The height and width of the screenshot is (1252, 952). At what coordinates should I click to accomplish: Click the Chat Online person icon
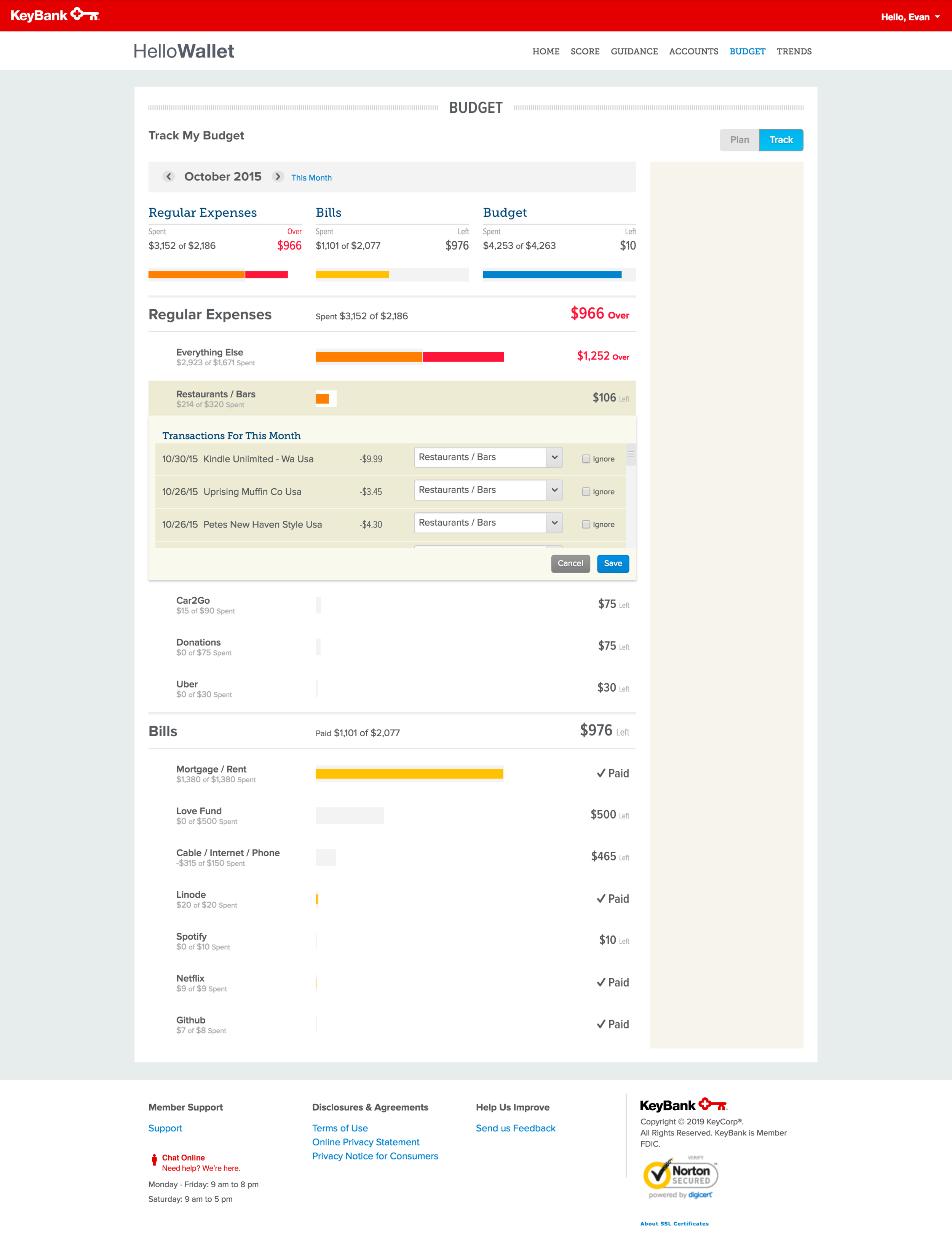click(x=154, y=1160)
